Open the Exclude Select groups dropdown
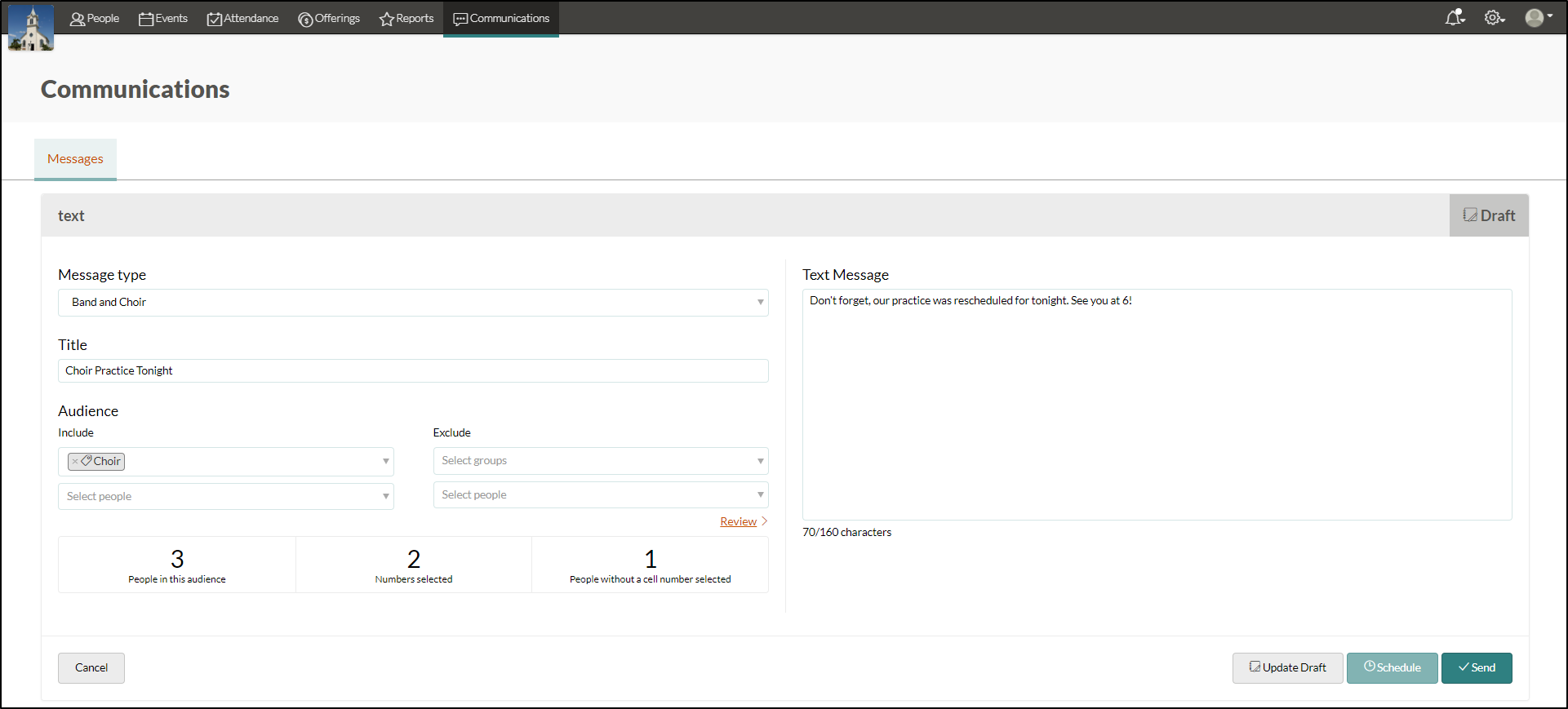 pos(601,461)
